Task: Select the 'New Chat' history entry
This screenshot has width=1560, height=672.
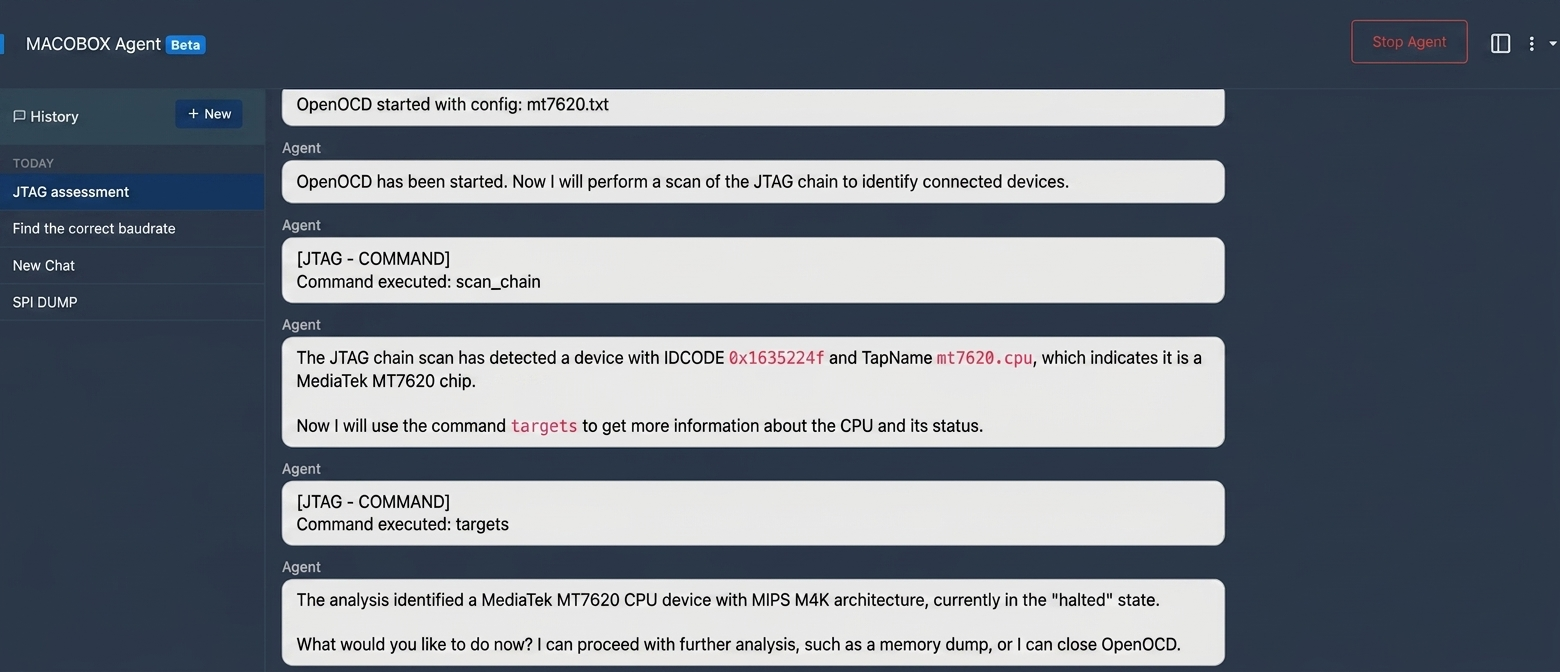Action: click(x=43, y=265)
